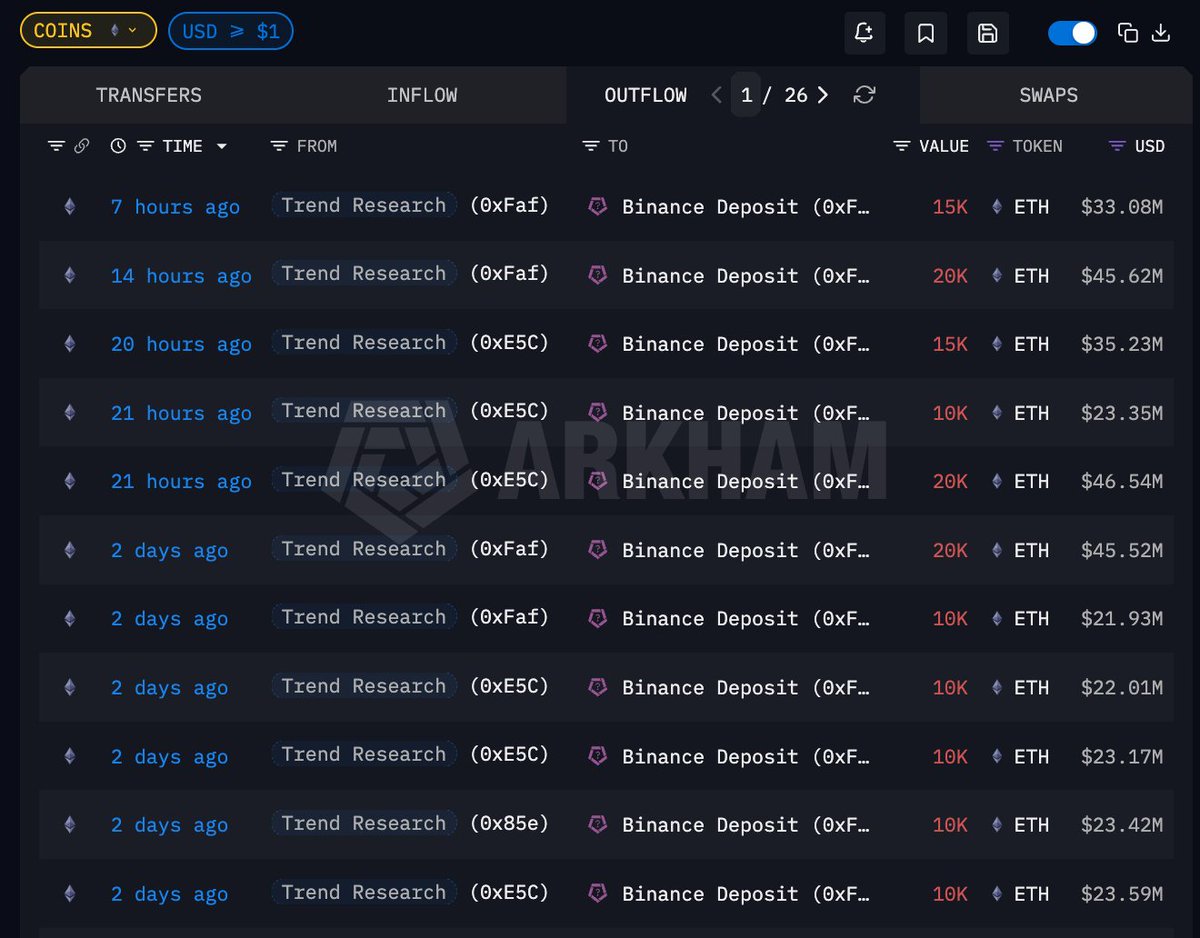Click Binance Deposit in the $33.08M row

point(746,207)
